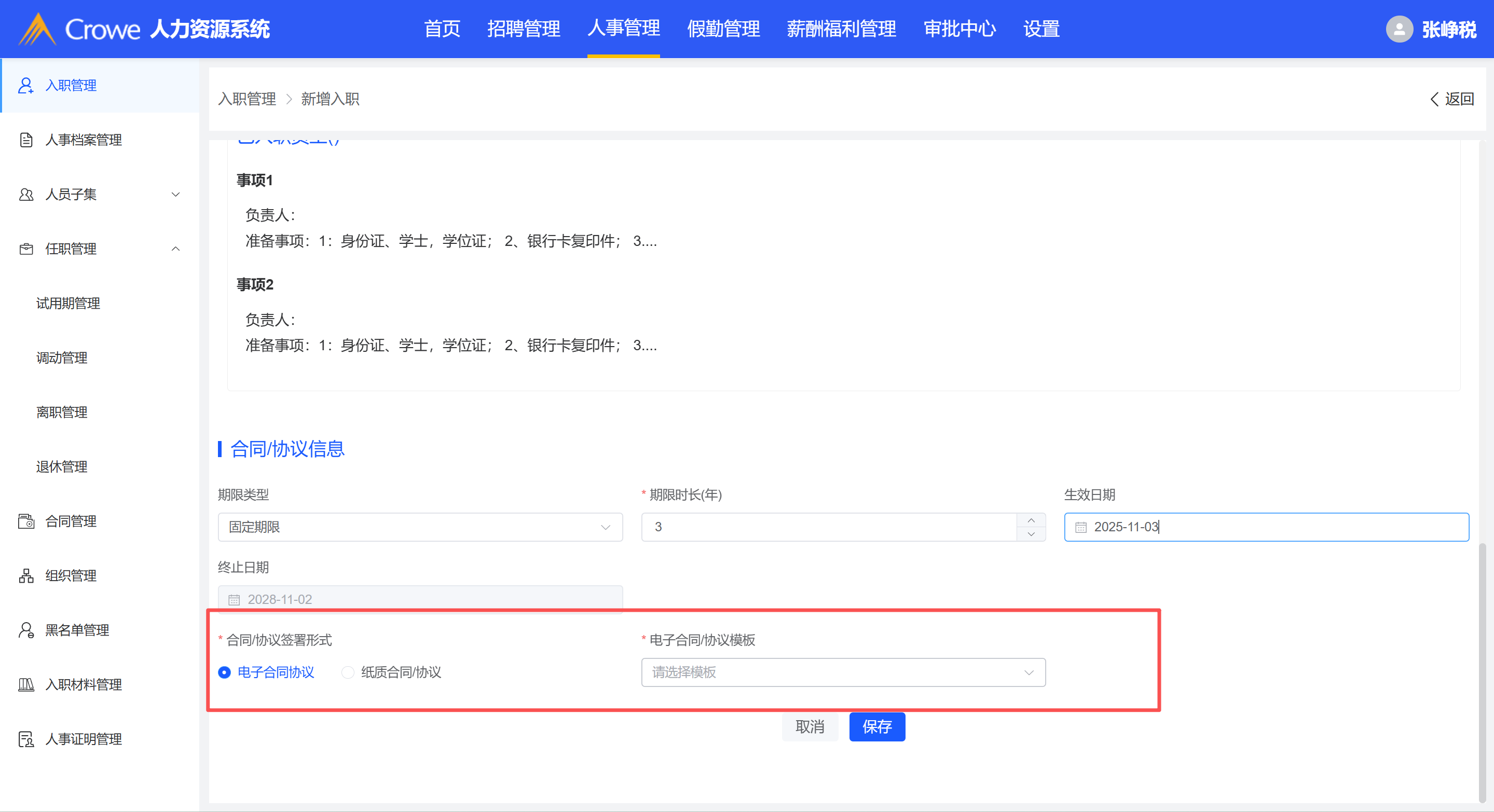The width and height of the screenshot is (1494, 812).
Task: Open the 审批中心 top menu
Action: pyautogui.click(x=960, y=29)
